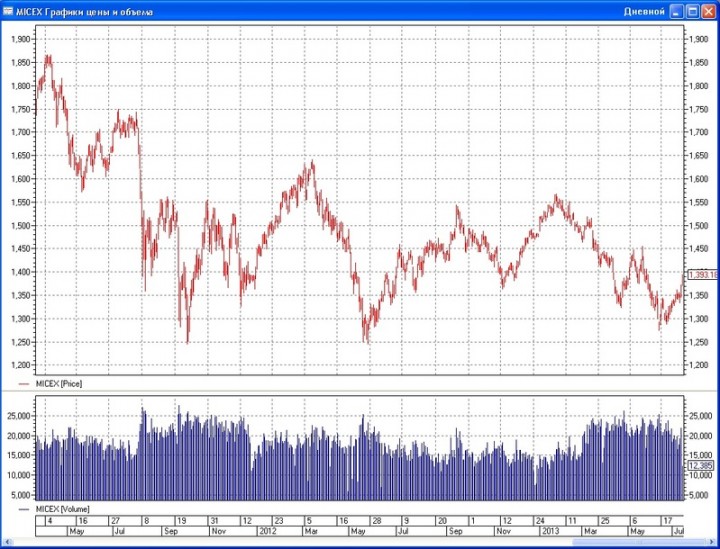The width and height of the screenshot is (720, 549).
Task: Click the Дневной period label in title bar
Action: coord(644,11)
